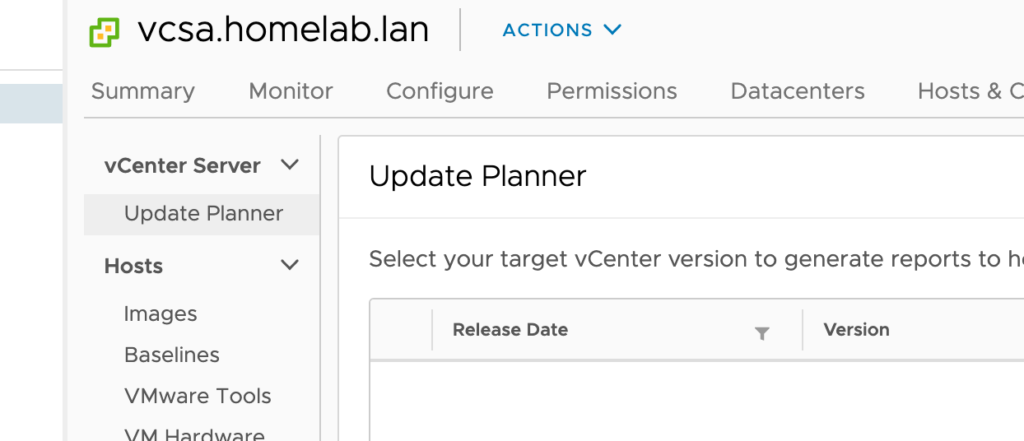Open Images under Hosts
1024x441 pixels.
161,314
